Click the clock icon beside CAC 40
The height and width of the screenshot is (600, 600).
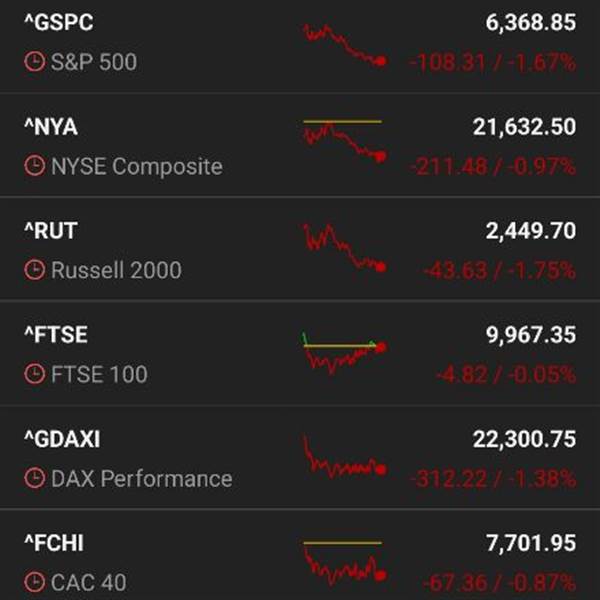34,582
